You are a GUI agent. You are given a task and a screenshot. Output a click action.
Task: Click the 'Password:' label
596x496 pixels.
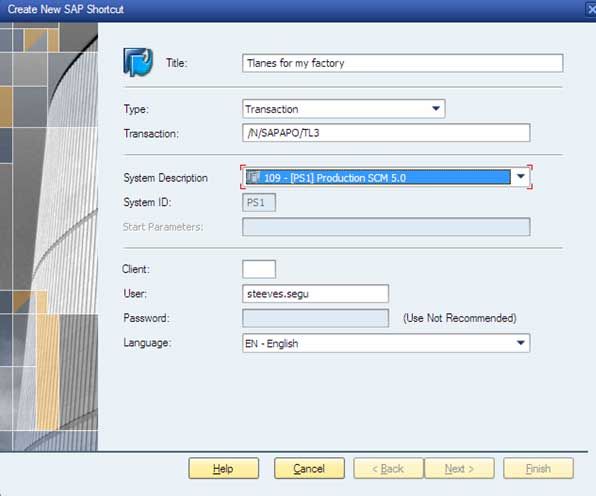146,318
